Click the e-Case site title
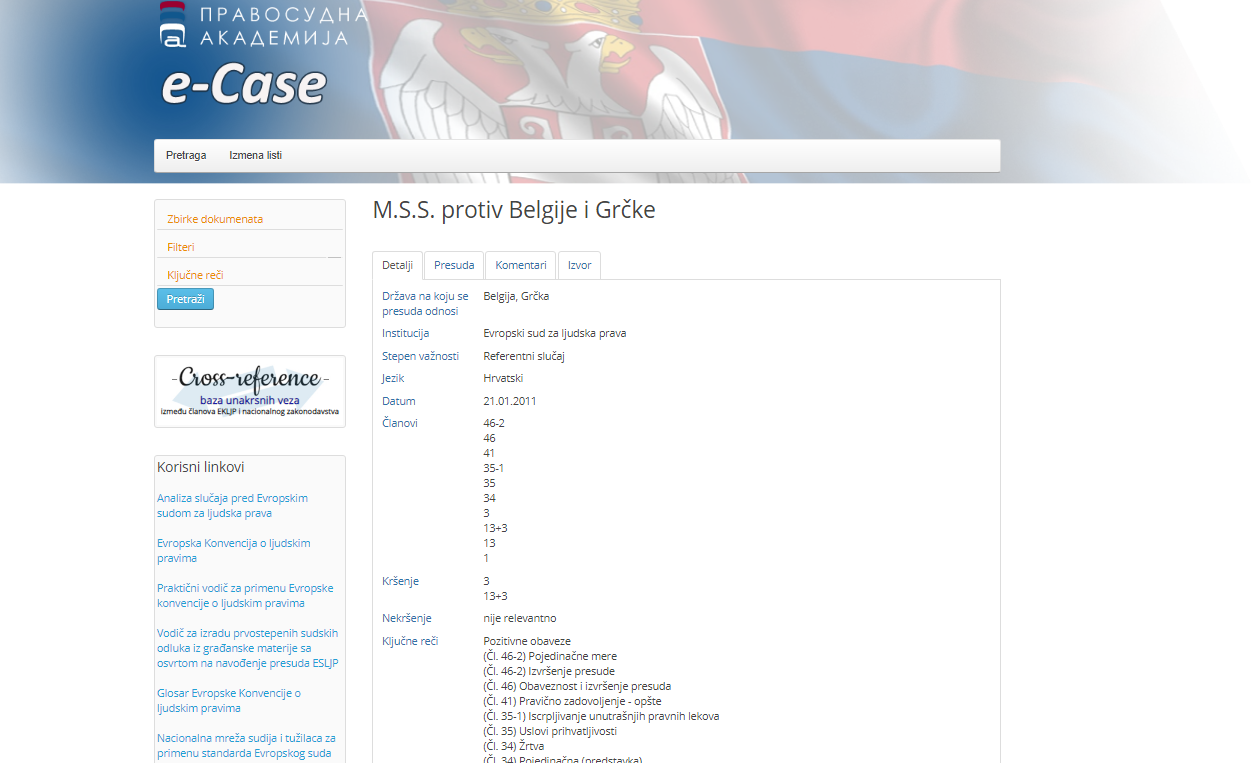The height and width of the screenshot is (775, 1251). pos(244,86)
